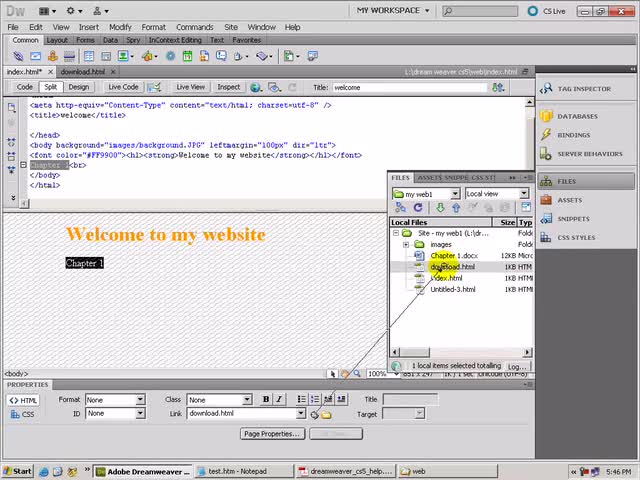This screenshot has height=480, width=640.
Task: Insert a Table icon
Action: (x=89, y=56)
